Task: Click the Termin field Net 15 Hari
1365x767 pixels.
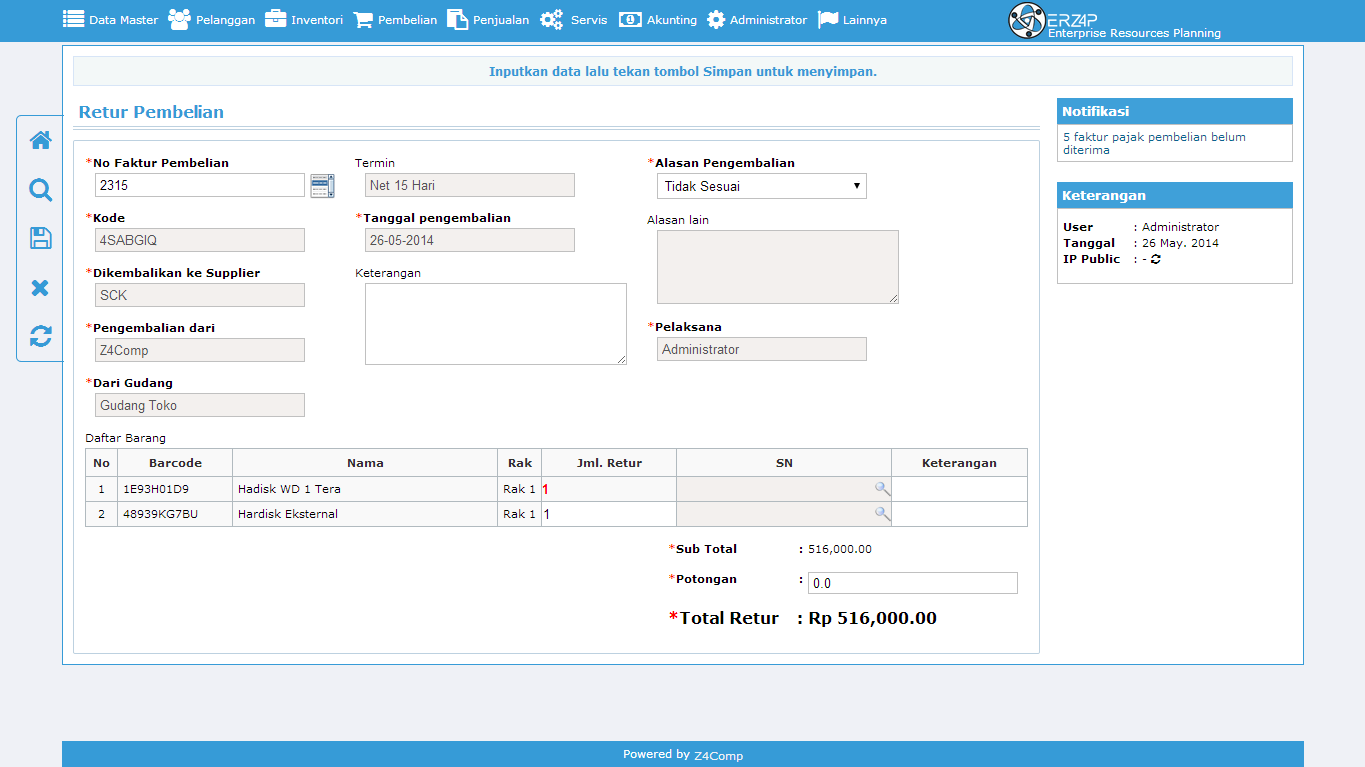Action: [x=470, y=185]
